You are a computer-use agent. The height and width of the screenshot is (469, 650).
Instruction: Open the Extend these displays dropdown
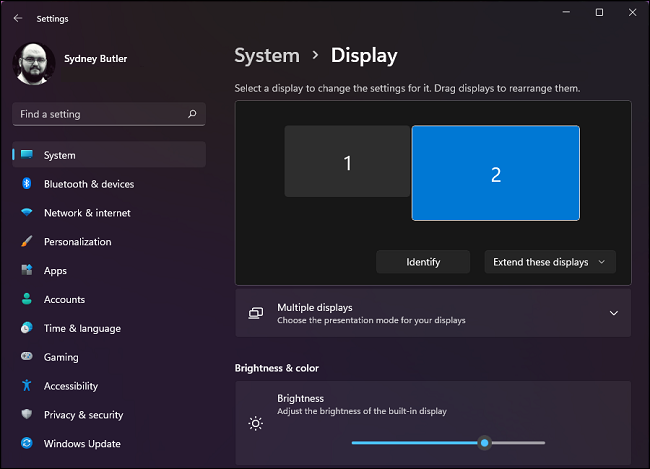pyautogui.click(x=549, y=262)
